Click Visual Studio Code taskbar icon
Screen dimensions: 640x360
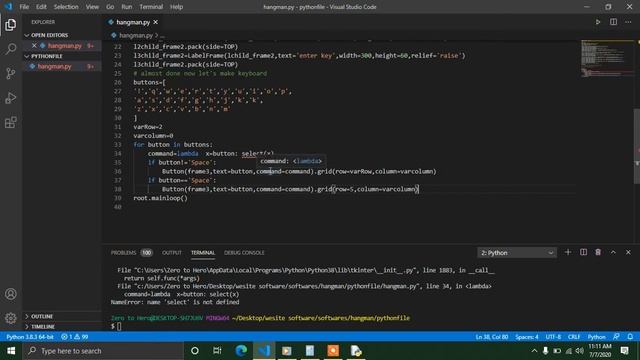click(264, 351)
